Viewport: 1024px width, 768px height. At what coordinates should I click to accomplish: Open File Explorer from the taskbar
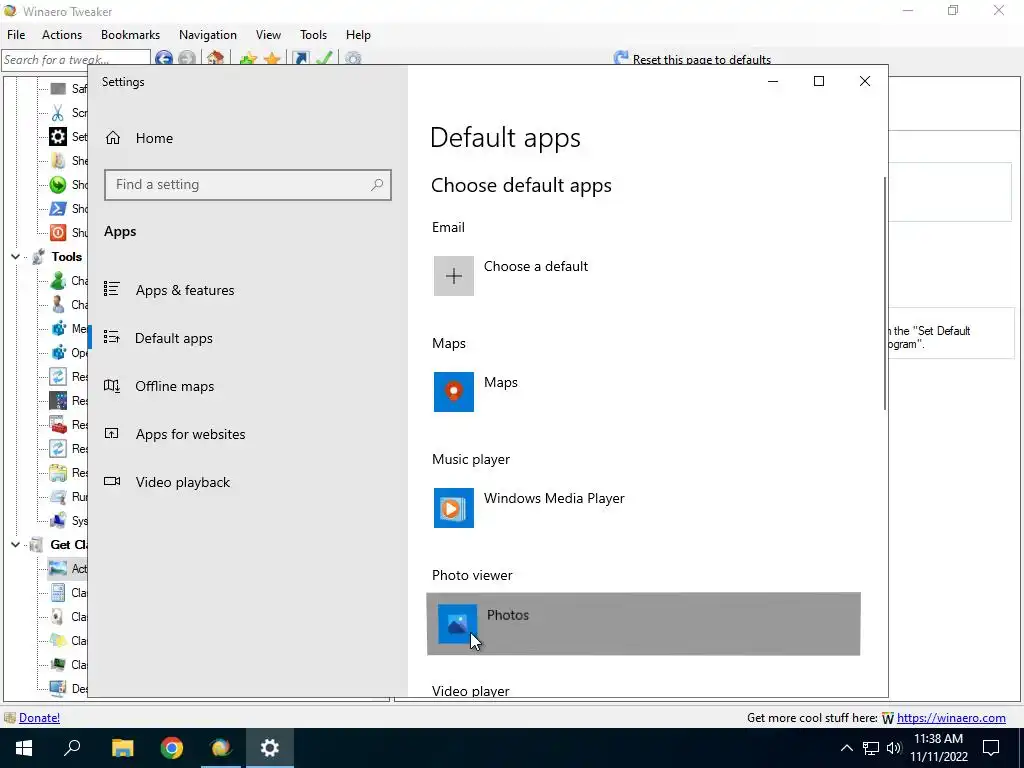122,748
